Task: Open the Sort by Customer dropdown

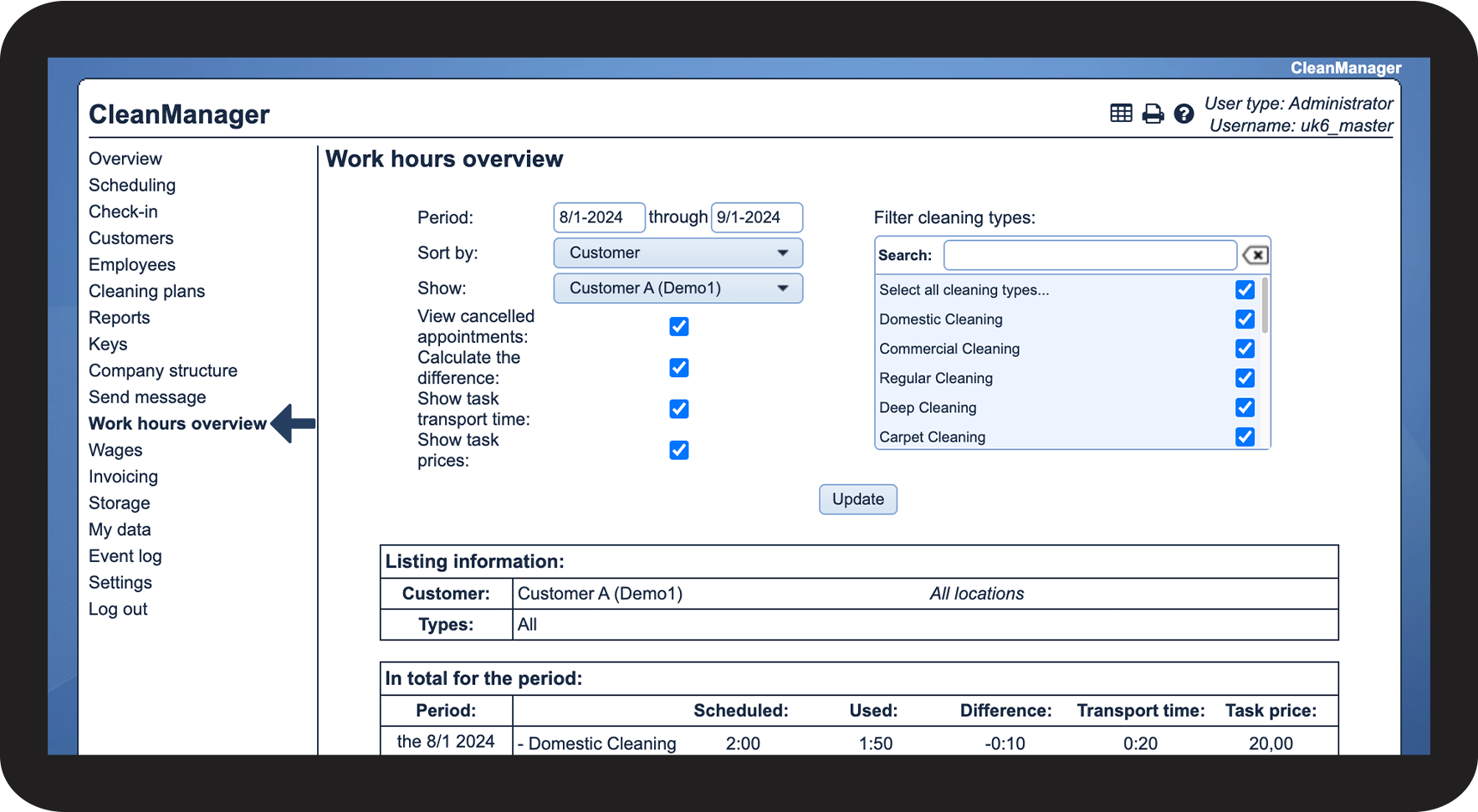Action: pos(678,253)
